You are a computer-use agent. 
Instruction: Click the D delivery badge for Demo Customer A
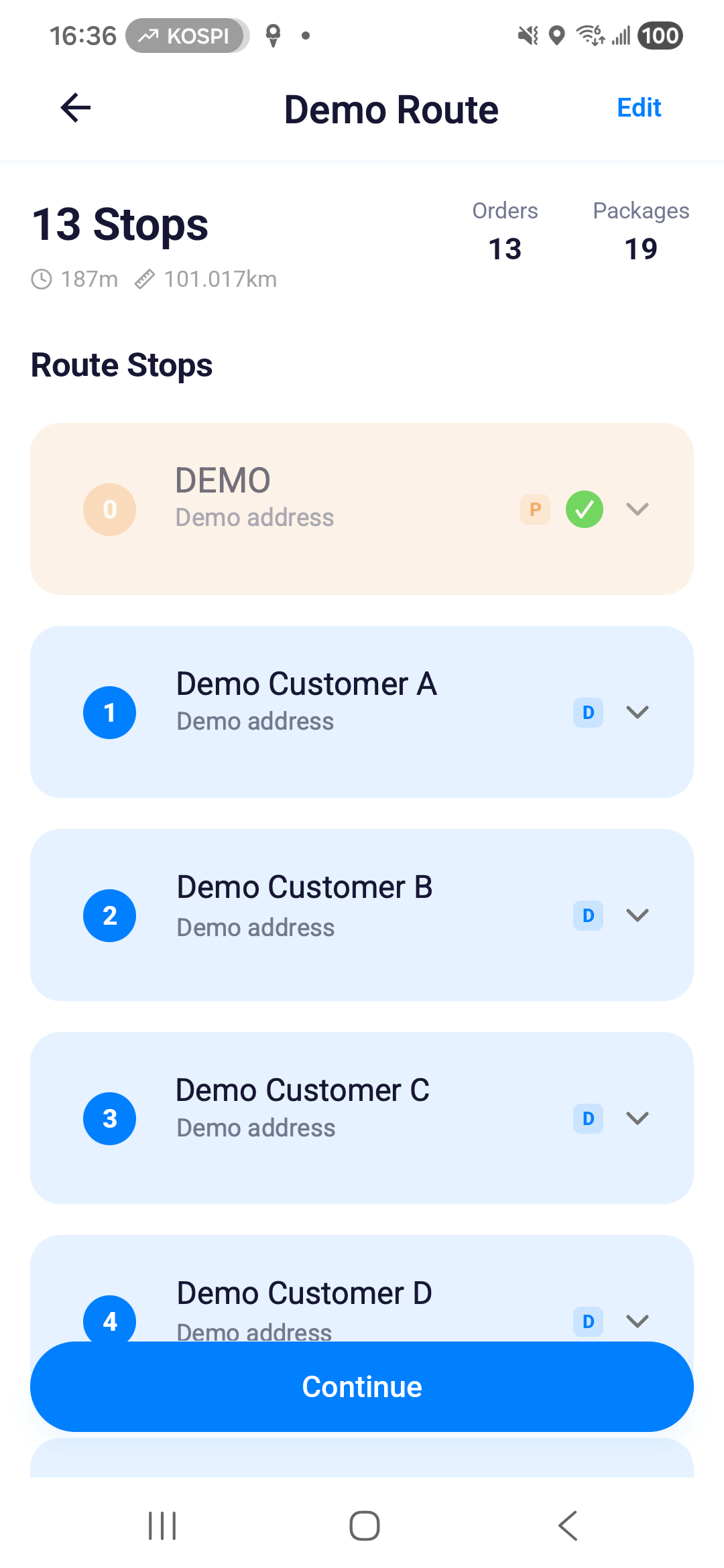point(588,712)
